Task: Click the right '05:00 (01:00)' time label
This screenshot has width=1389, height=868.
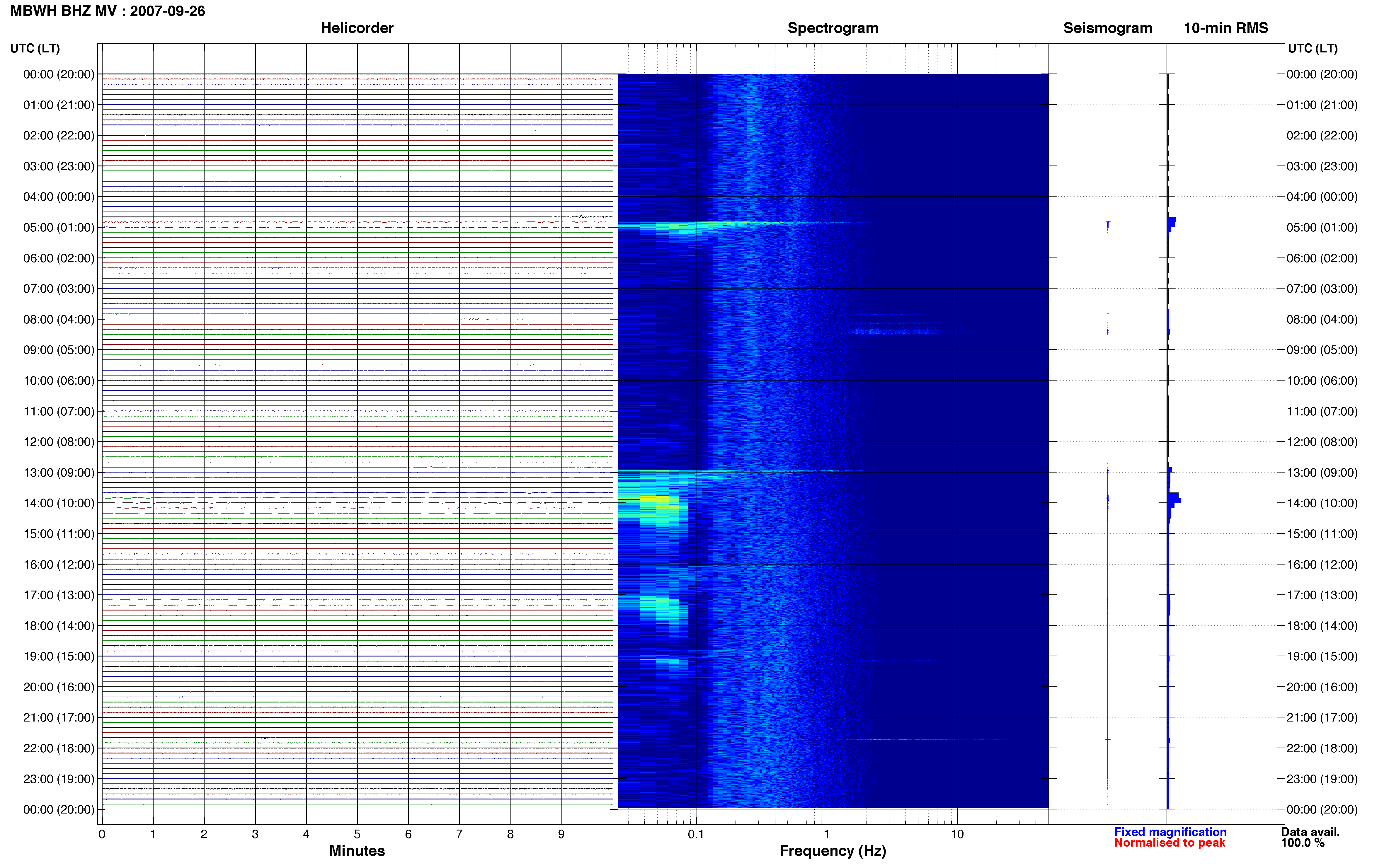Action: tap(1322, 227)
